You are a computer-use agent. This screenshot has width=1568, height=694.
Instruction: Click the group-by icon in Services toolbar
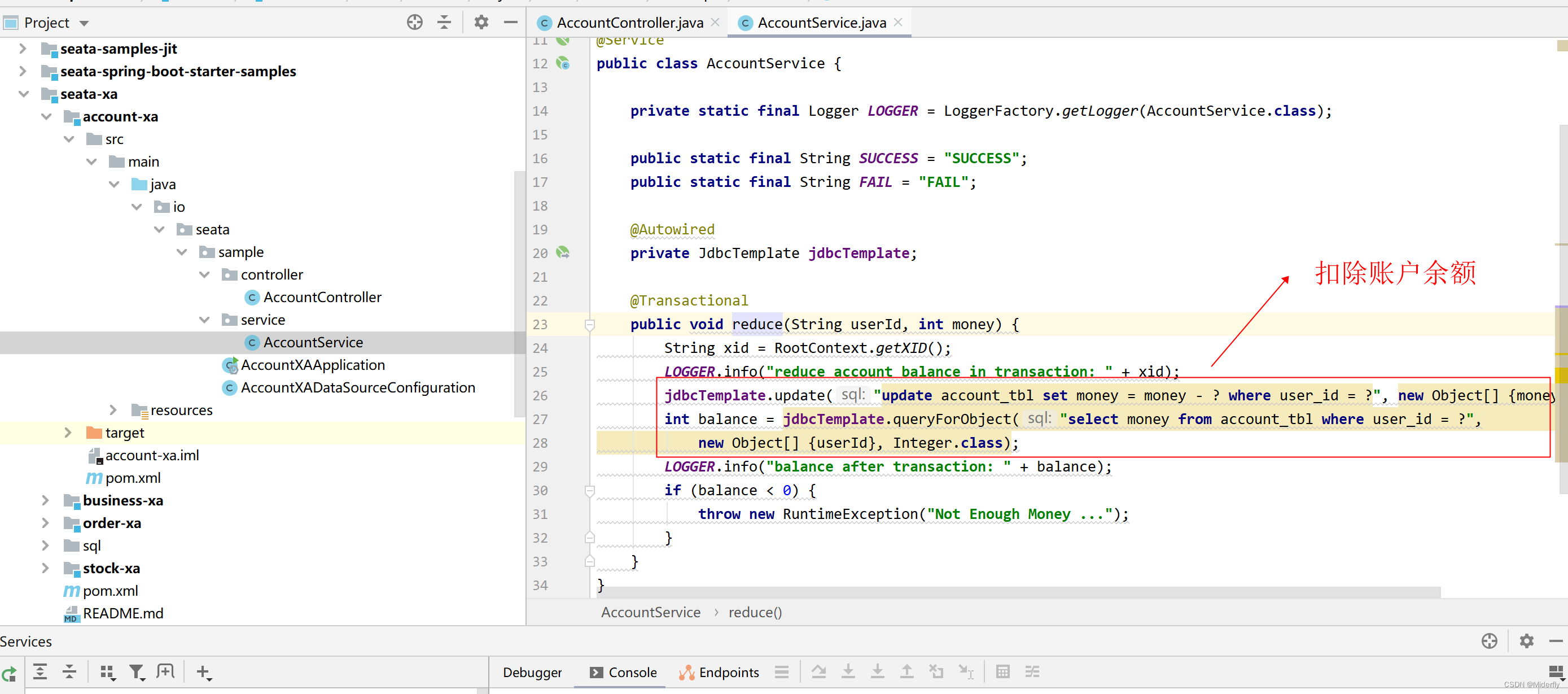tap(108, 672)
